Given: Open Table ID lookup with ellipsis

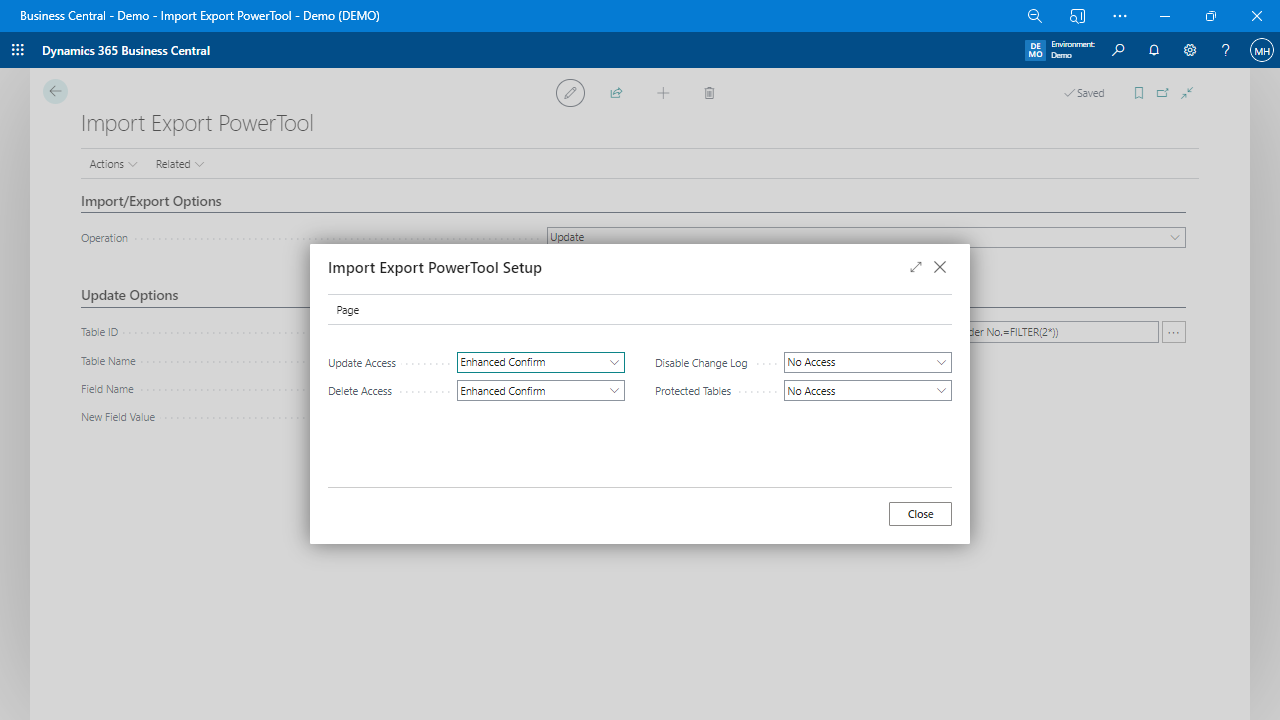Looking at the screenshot, I should click(1173, 331).
